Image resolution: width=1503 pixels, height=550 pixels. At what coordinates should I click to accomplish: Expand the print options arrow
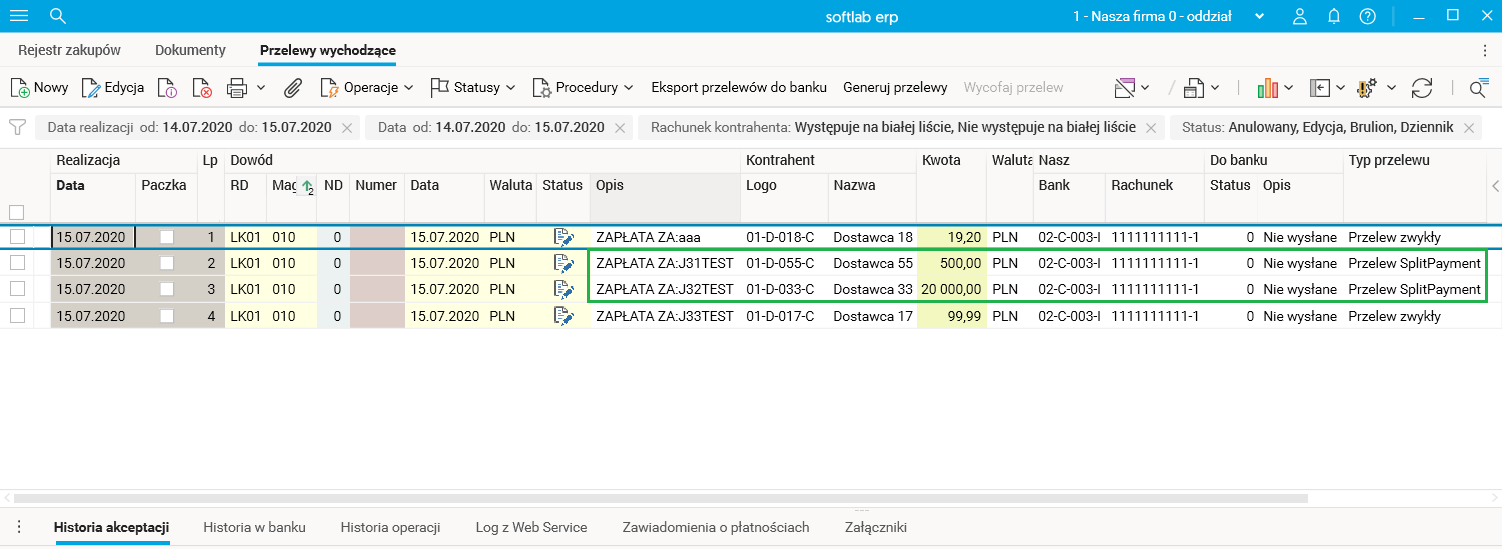point(261,88)
